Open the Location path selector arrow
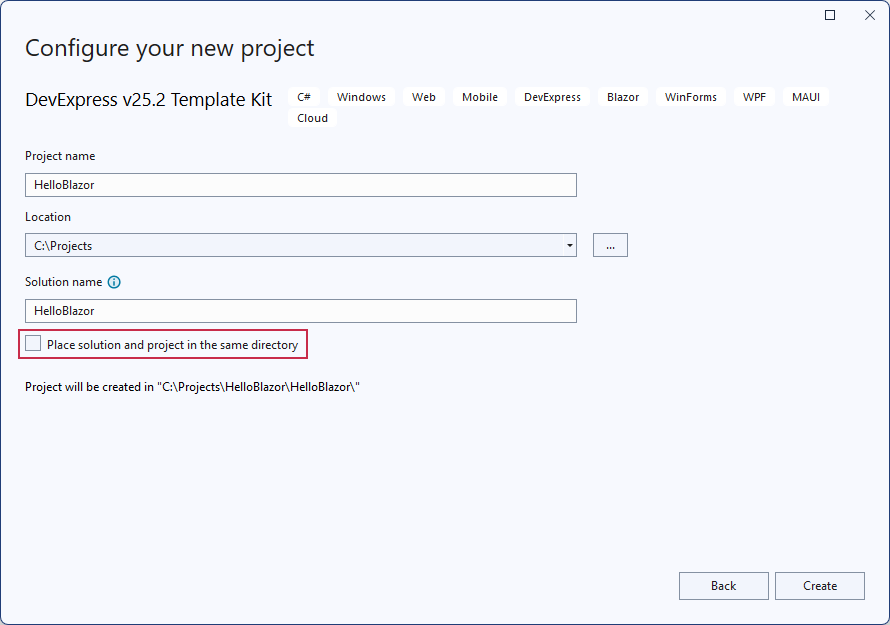This screenshot has height=625, width=890. point(569,244)
